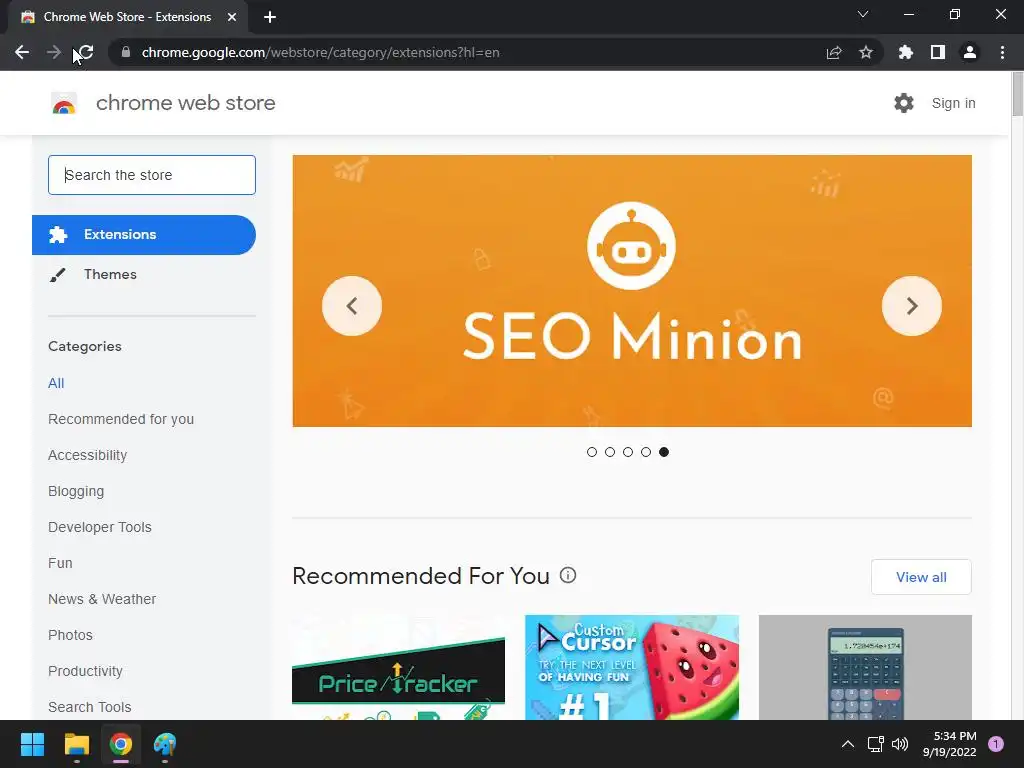Click the Chrome Web Store rainbow logo
Image resolution: width=1024 pixels, height=768 pixels.
[x=64, y=103]
